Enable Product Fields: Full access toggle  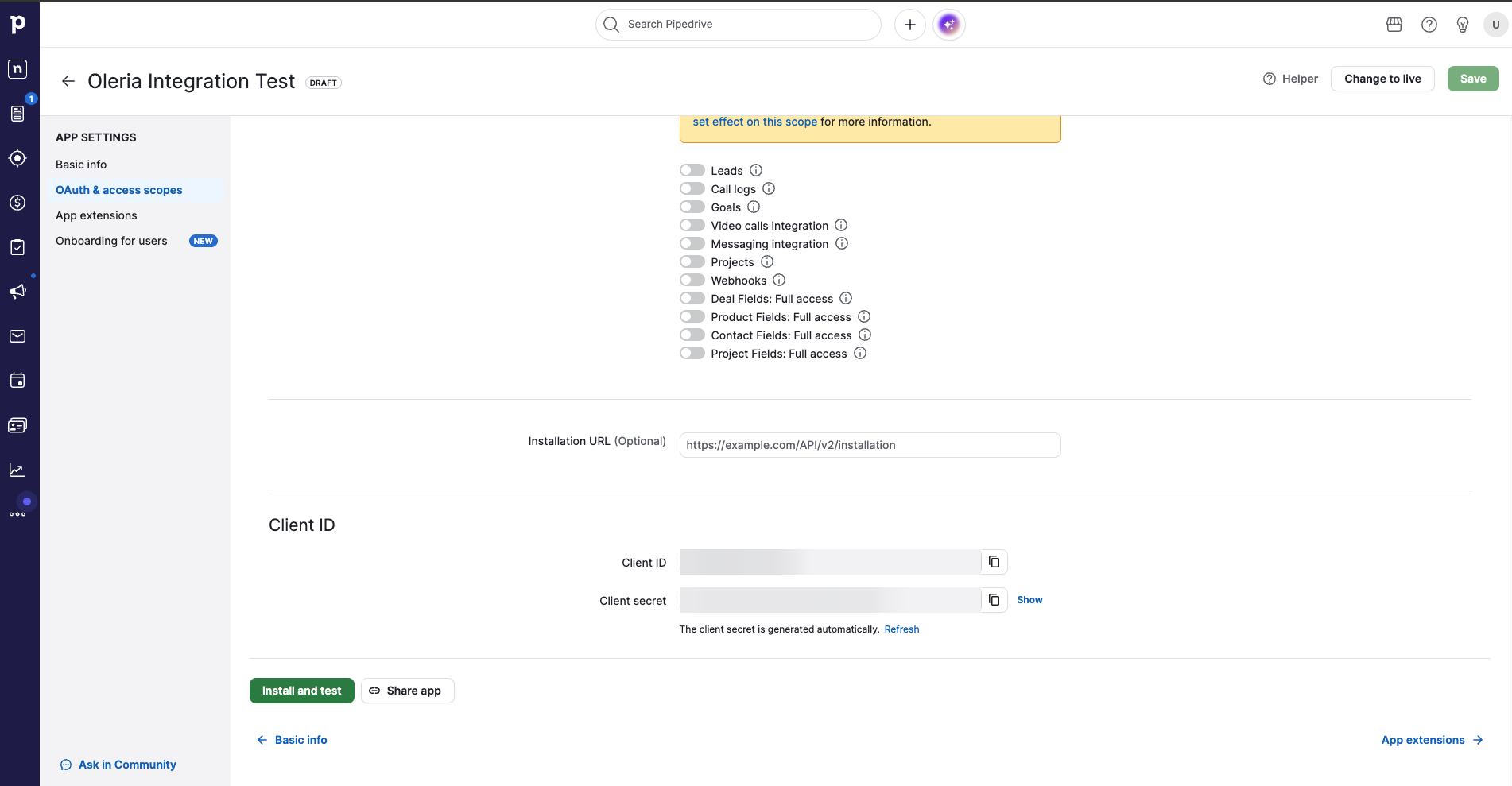692,316
